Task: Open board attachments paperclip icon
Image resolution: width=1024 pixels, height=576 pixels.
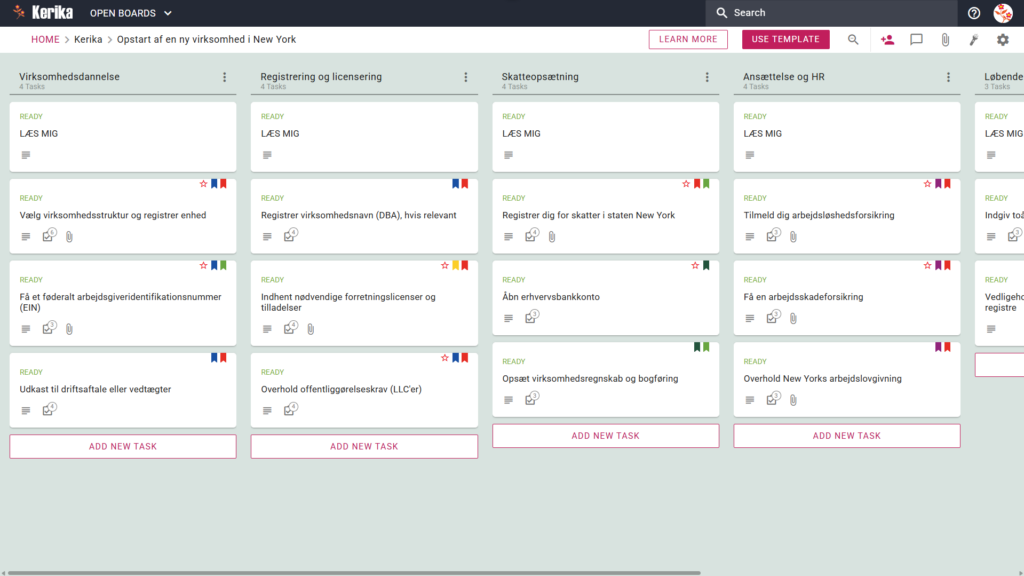Action: (945, 39)
